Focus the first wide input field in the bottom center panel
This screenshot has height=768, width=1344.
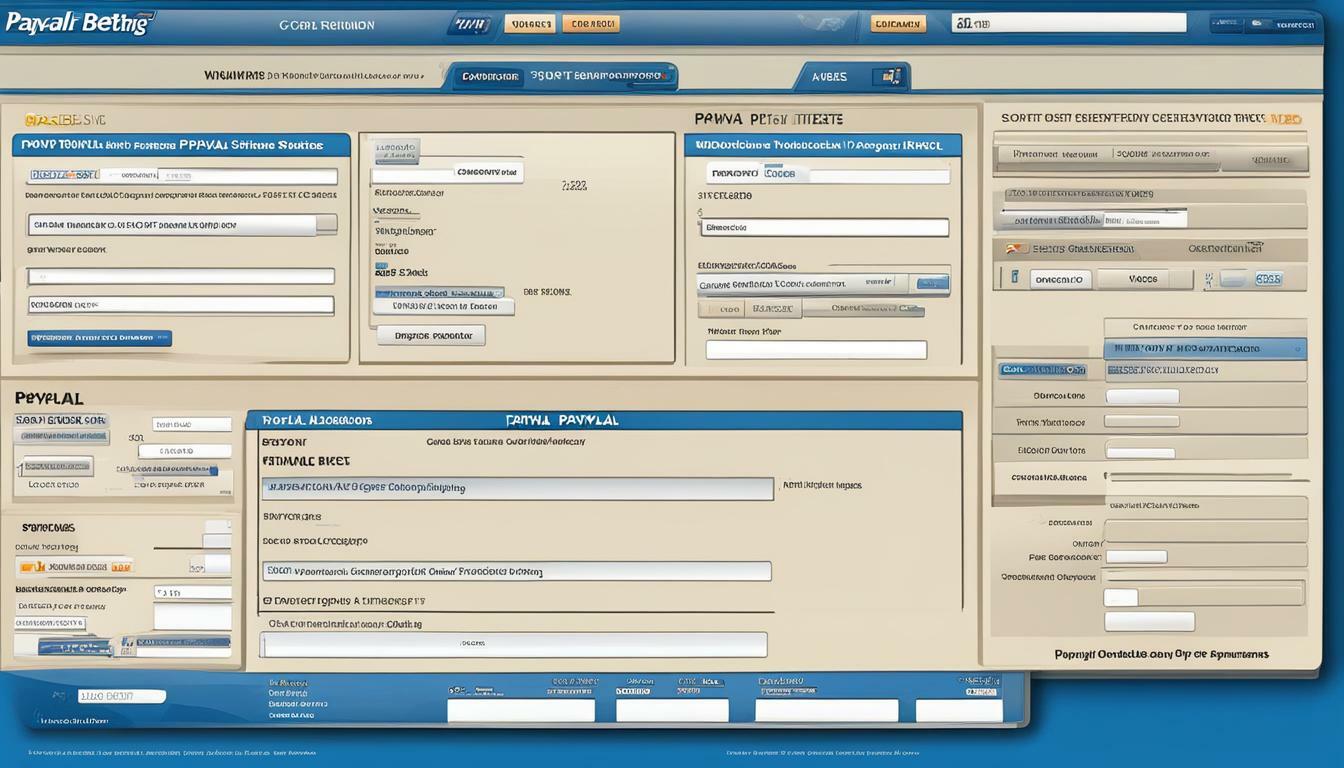(x=518, y=489)
